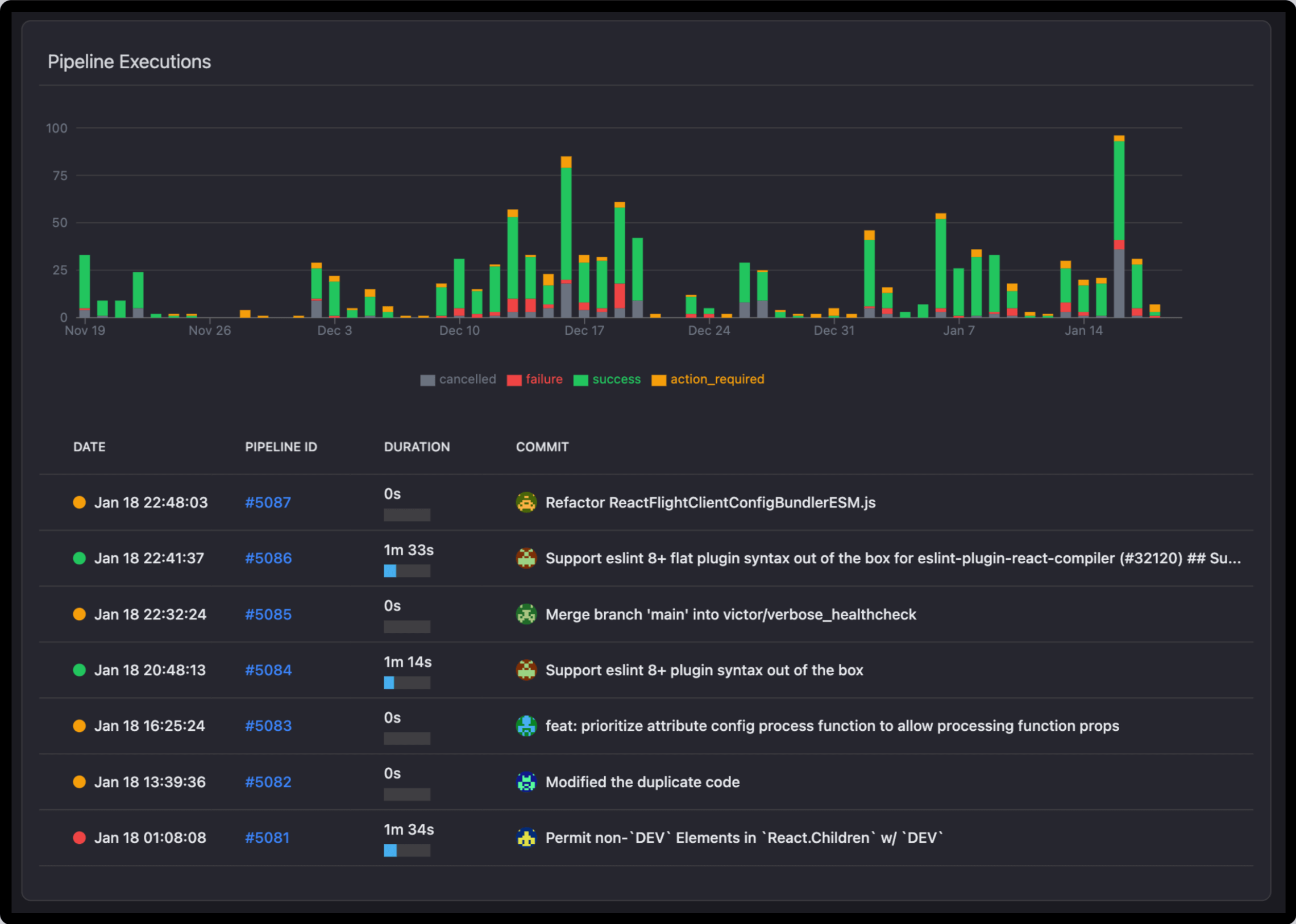This screenshot has width=1296, height=924.
Task: Click avatar beside feat: prioritize attribute config commit
Action: [526, 726]
